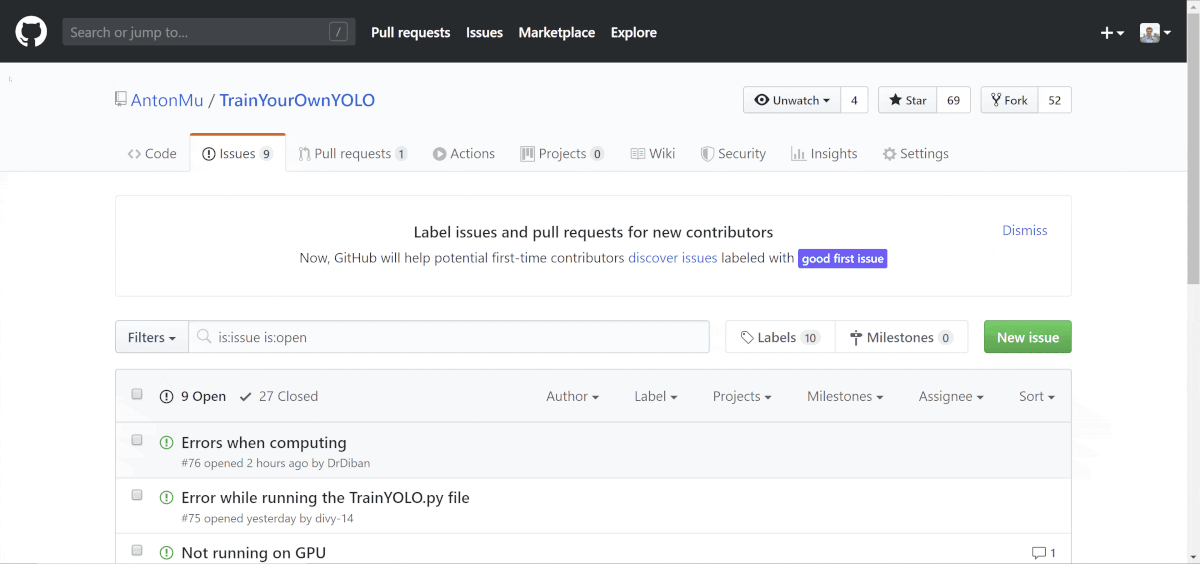
Task: Open the comment count on Not running on GPU
Action: (1043, 553)
